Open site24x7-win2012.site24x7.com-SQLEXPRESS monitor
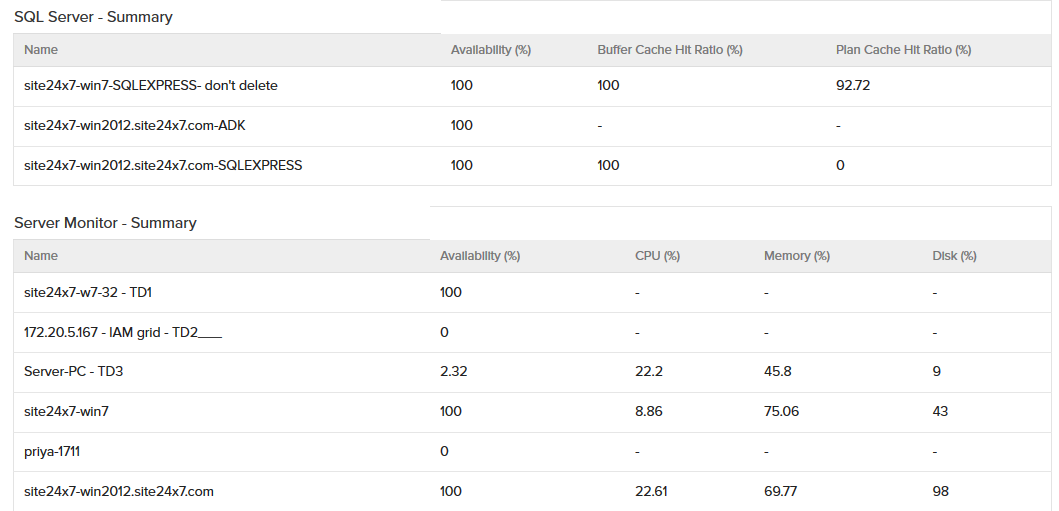This screenshot has width=1059, height=511. click(163, 165)
